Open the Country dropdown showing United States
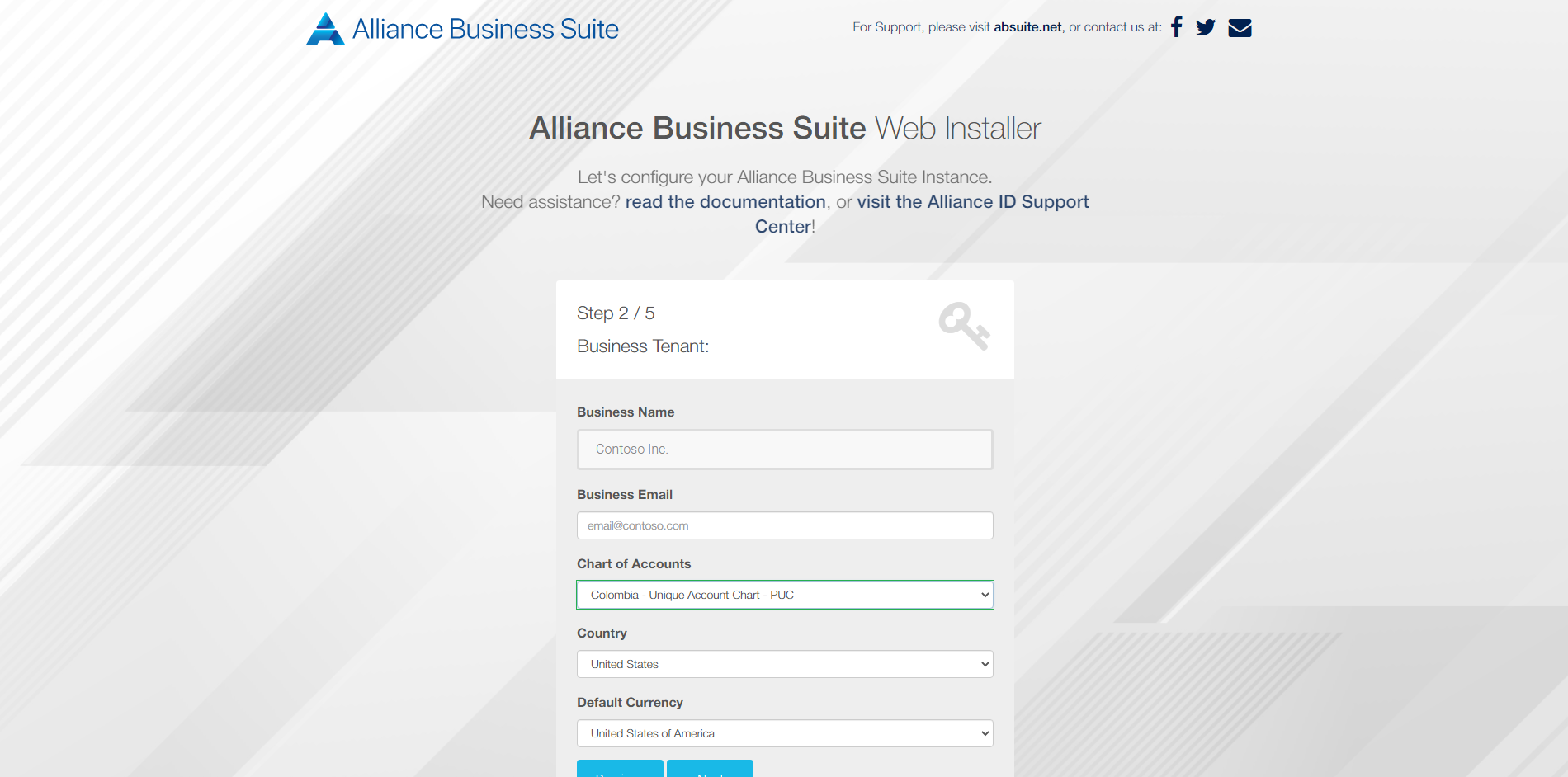Viewport: 1568px width, 777px height. point(784,664)
